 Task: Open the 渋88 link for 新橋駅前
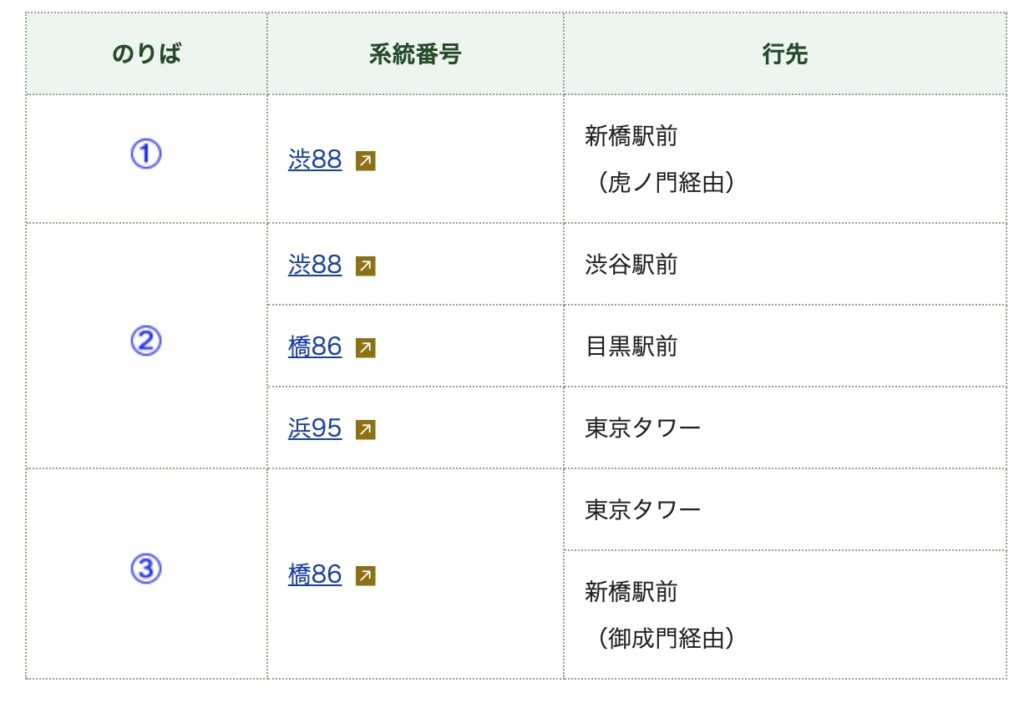(315, 159)
